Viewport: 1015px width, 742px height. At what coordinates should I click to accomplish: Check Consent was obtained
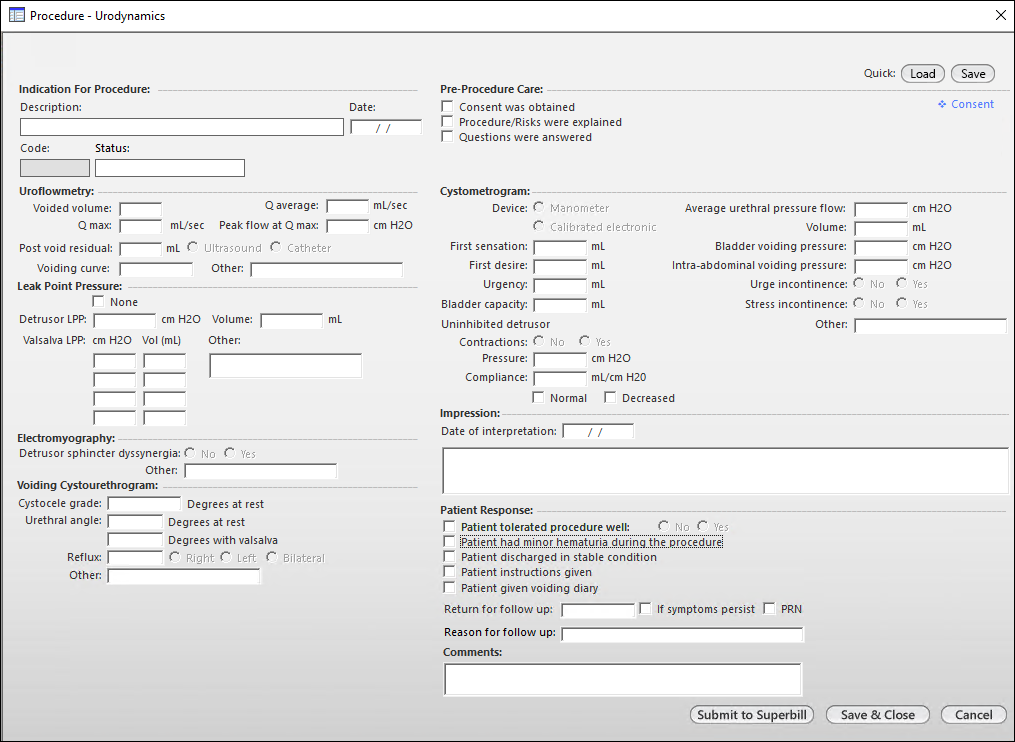pyautogui.click(x=447, y=106)
